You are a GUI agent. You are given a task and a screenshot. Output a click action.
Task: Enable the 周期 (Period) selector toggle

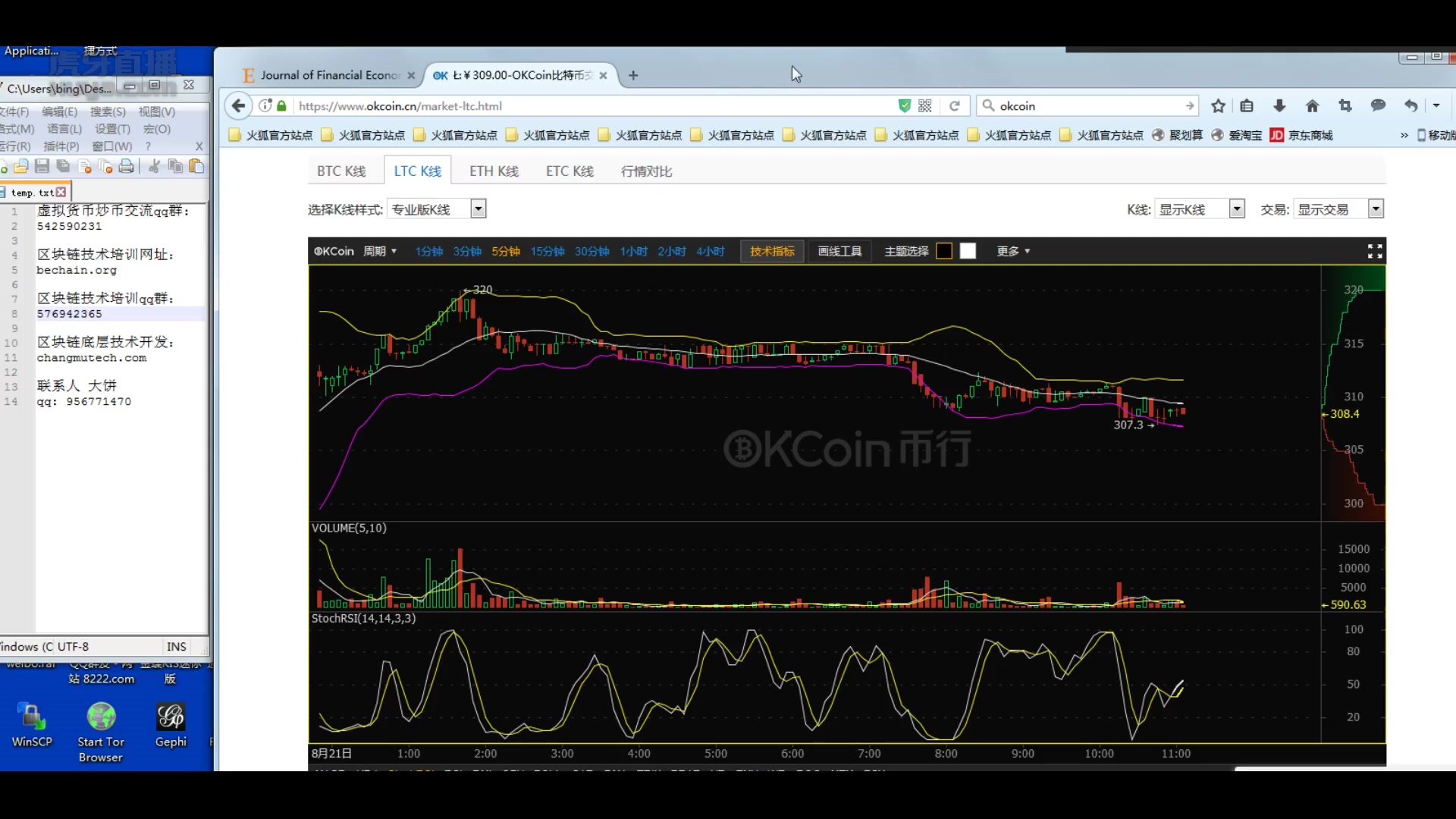[379, 251]
